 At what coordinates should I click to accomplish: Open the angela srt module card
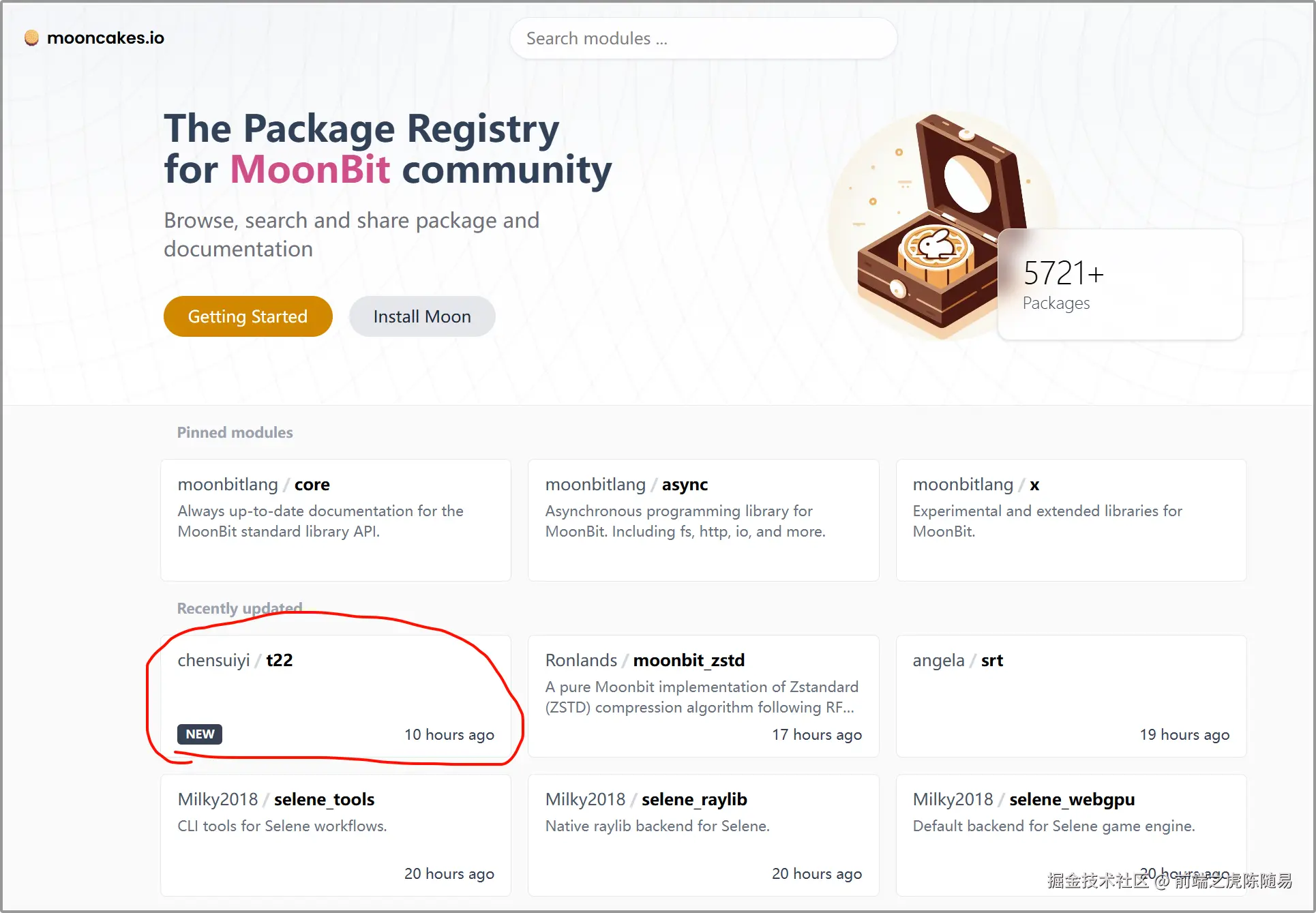point(1071,695)
